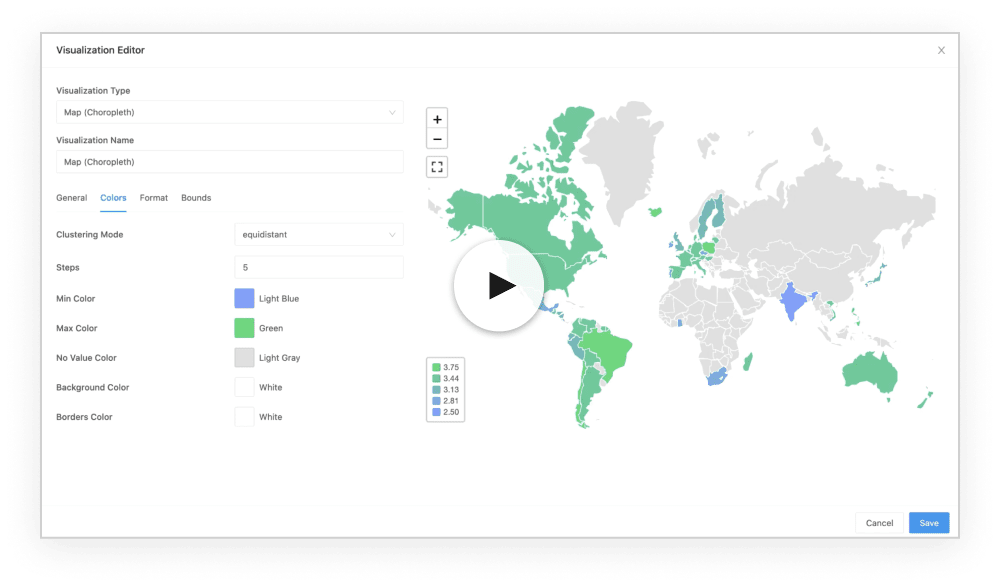The width and height of the screenshot is (1000, 586).
Task: Click the Save button
Action: point(928,523)
